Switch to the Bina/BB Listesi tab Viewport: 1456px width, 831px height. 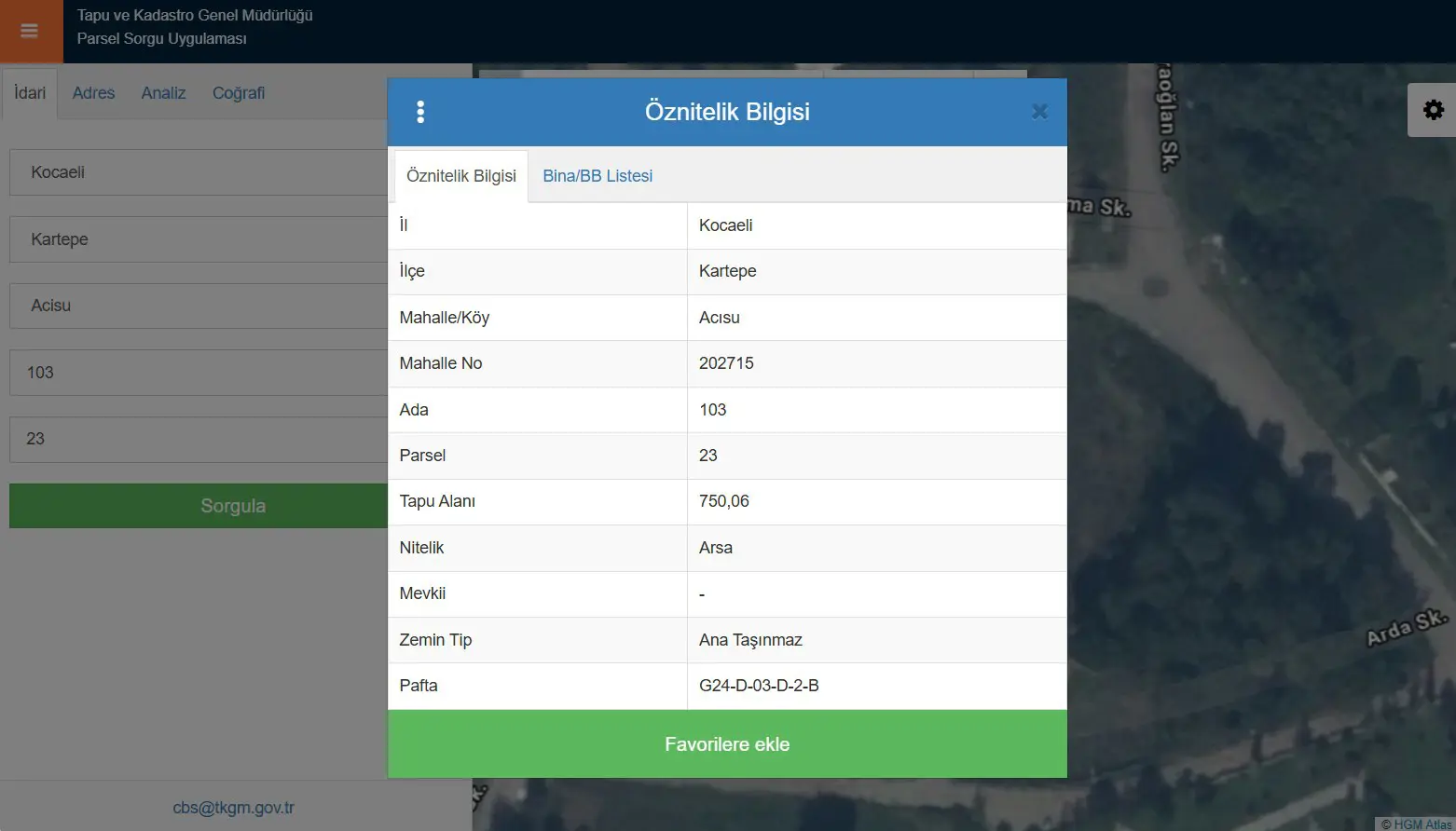pos(598,176)
